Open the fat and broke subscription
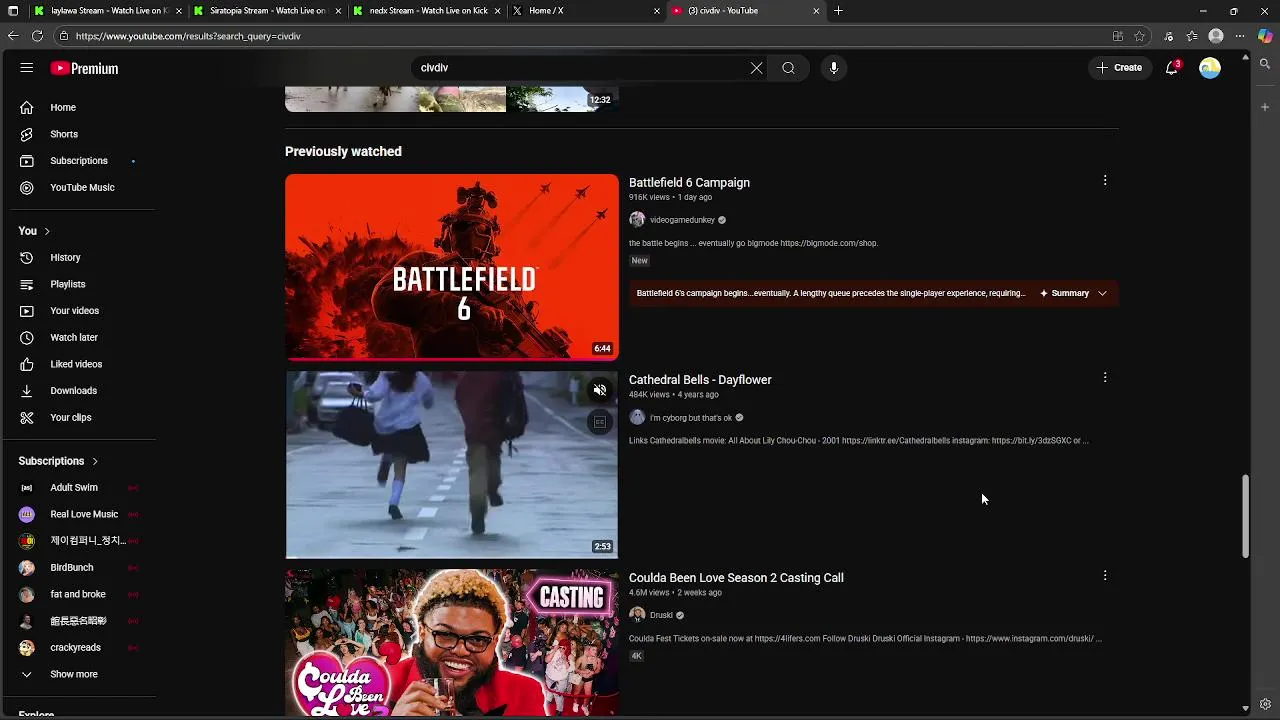The image size is (1280, 720). point(80,594)
